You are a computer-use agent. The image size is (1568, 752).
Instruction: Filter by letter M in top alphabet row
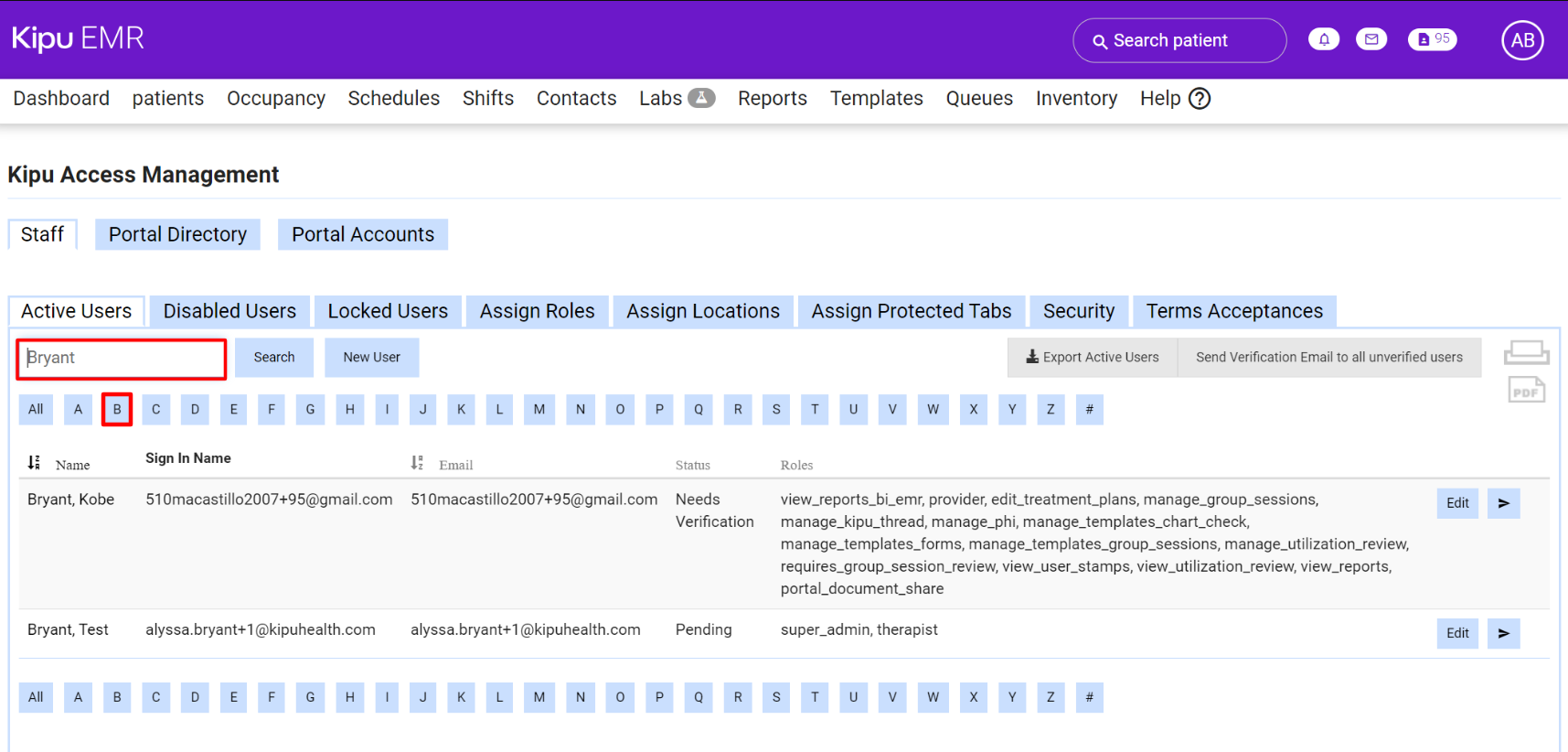tap(539, 409)
